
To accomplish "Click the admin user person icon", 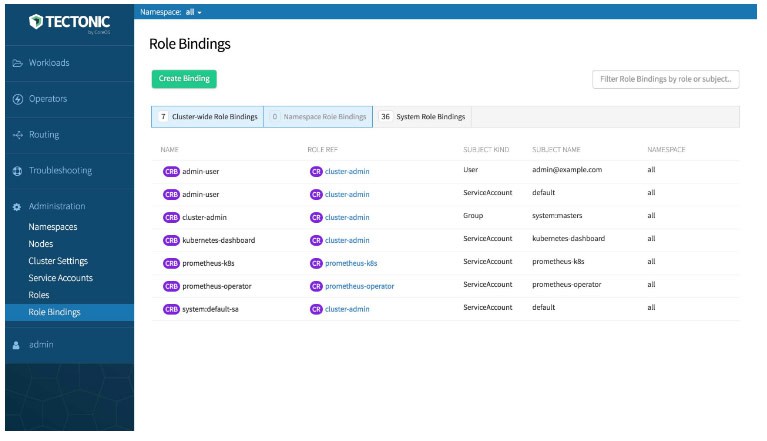I will tap(16, 345).
